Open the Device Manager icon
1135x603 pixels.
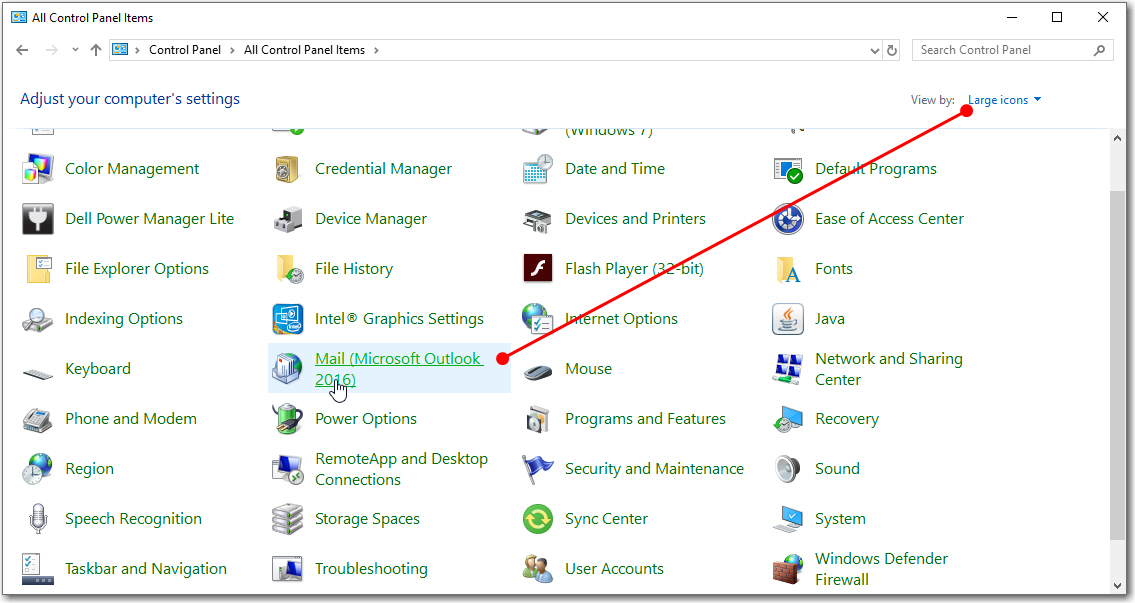point(369,218)
